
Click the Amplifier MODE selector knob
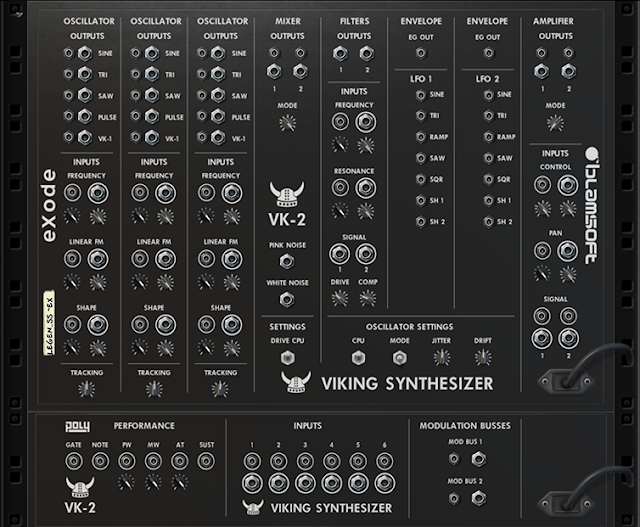click(555, 123)
